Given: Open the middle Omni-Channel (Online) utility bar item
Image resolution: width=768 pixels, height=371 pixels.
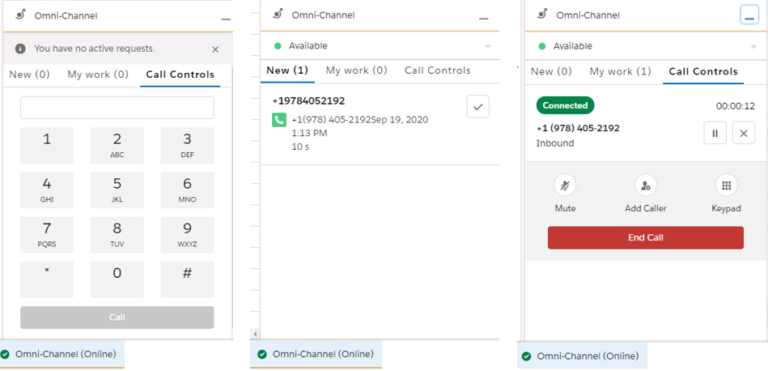Looking at the screenshot, I should 316,354.
